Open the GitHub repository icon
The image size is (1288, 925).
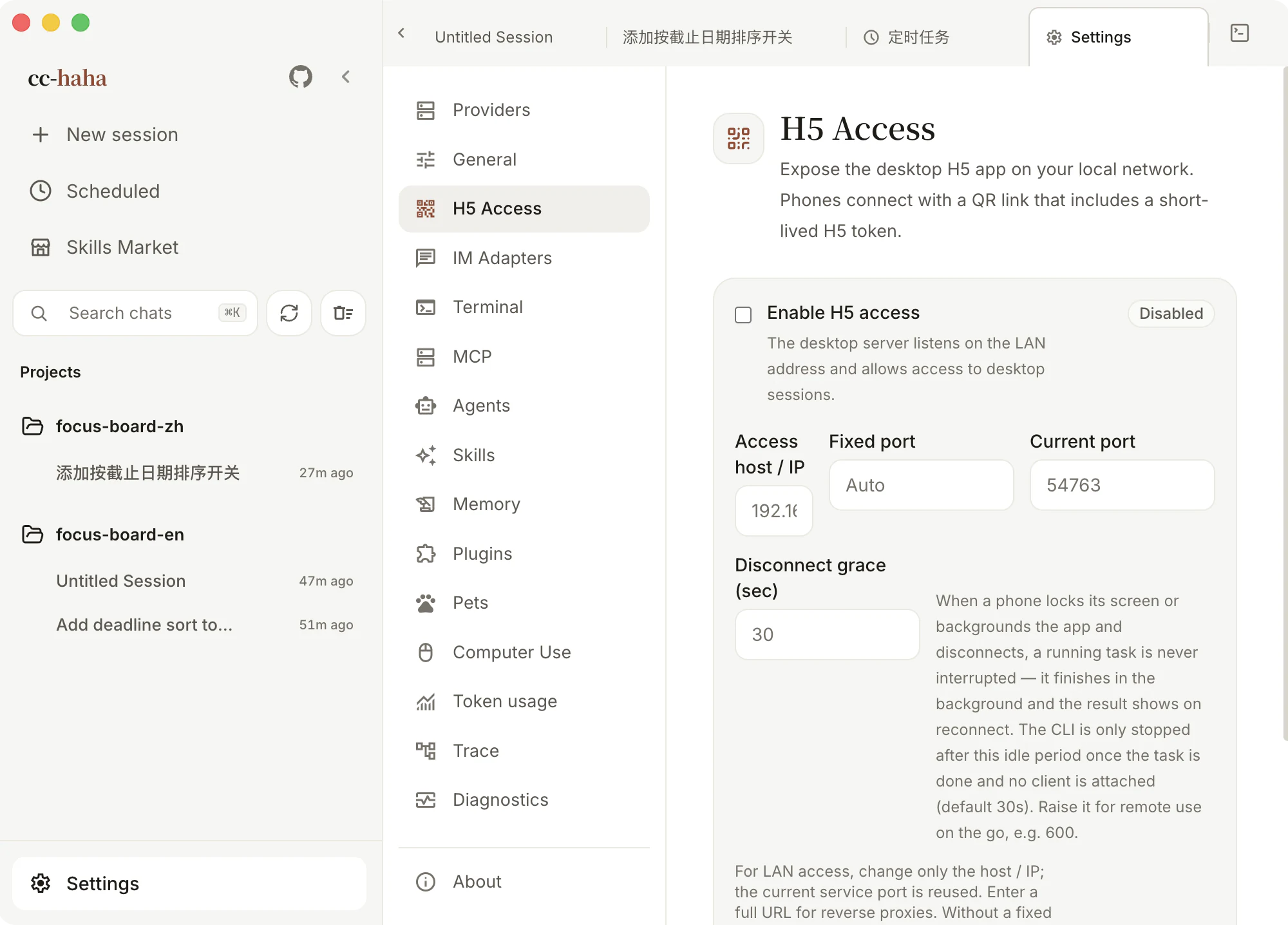click(300, 77)
